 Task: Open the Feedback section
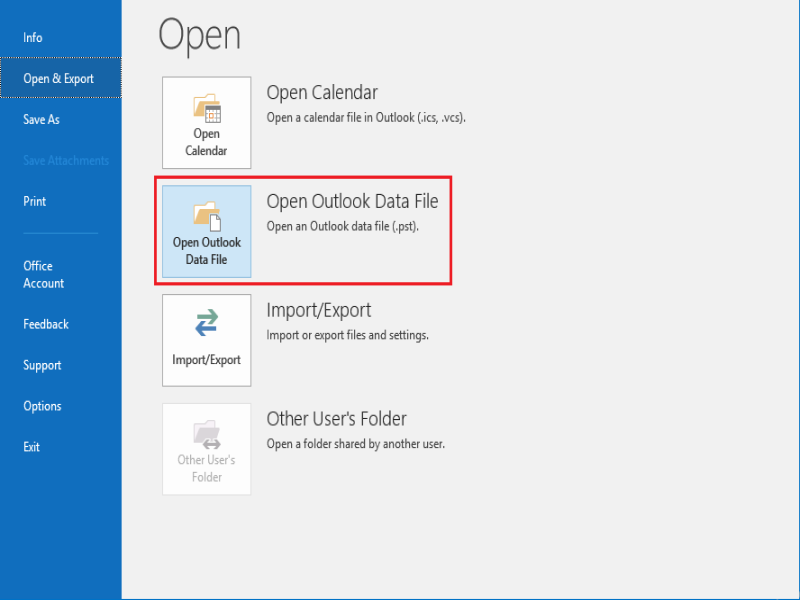pyautogui.click(x=46, y=324)
